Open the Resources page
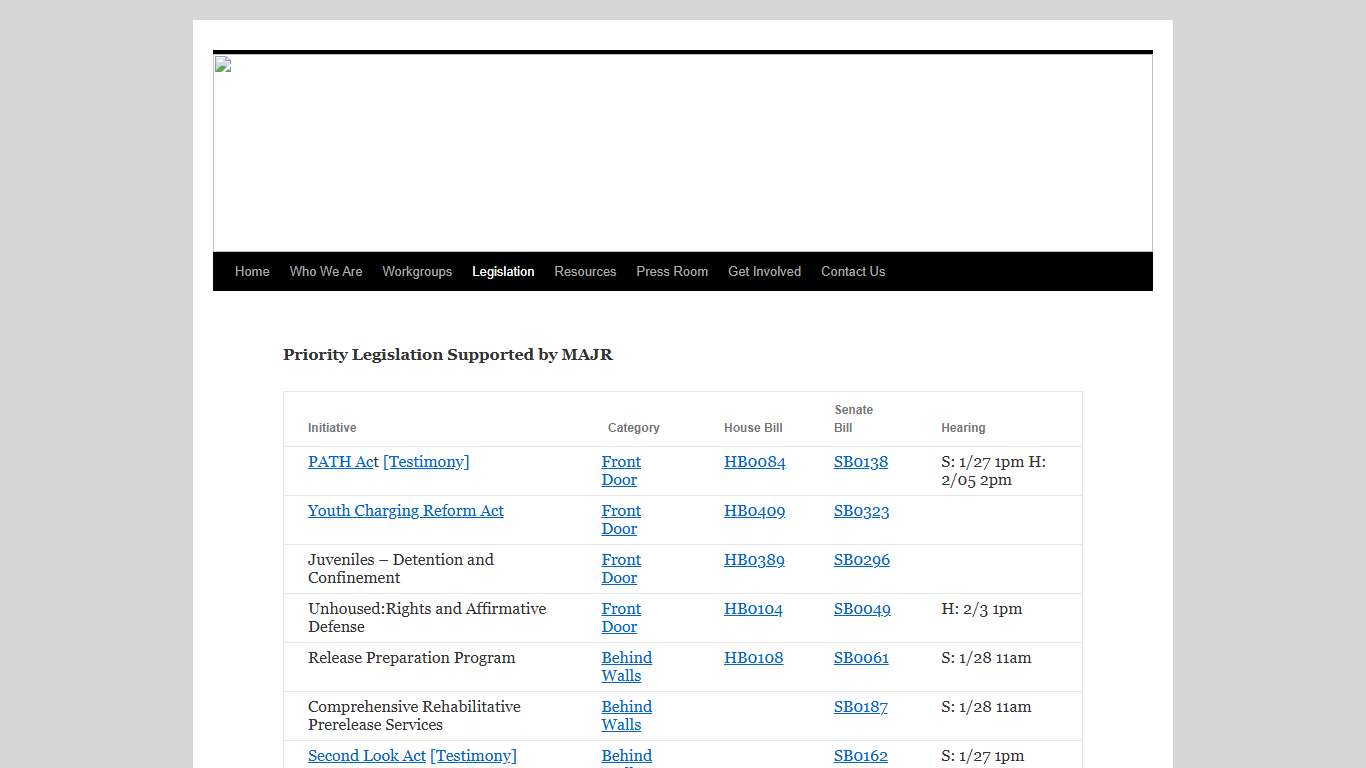Screen dimensions: 1366x768 click(x=585, y=271)
